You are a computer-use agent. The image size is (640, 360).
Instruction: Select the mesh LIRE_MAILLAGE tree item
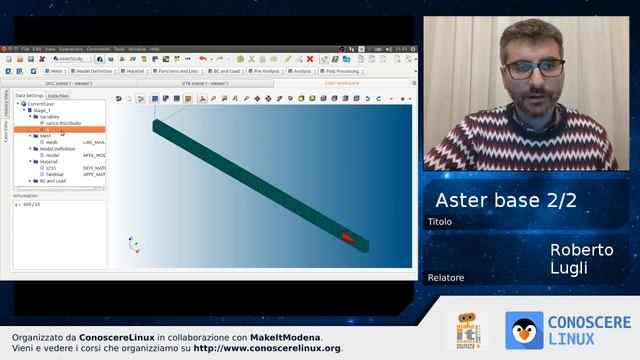click(52, 142)
